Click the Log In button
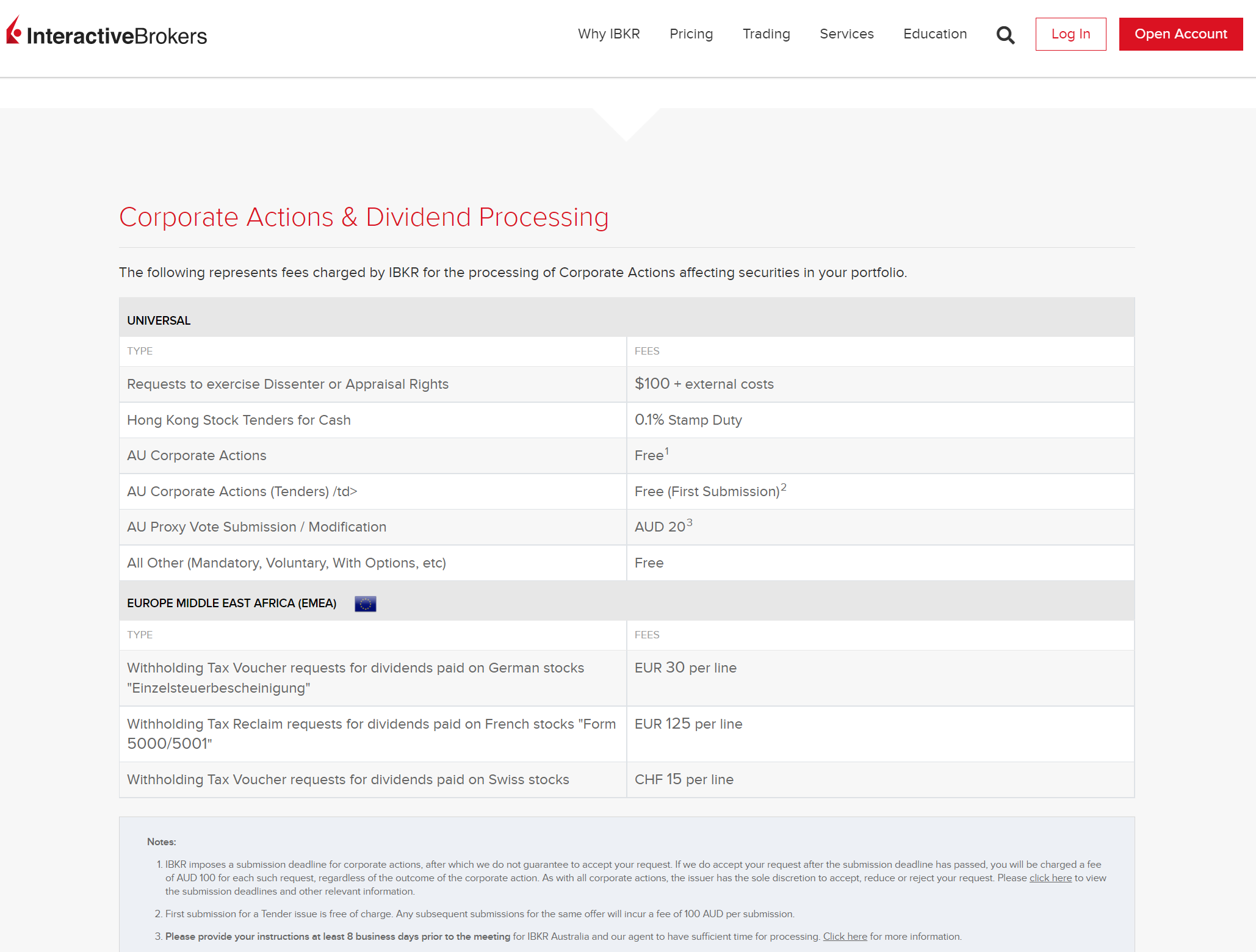 [1070, 34]
